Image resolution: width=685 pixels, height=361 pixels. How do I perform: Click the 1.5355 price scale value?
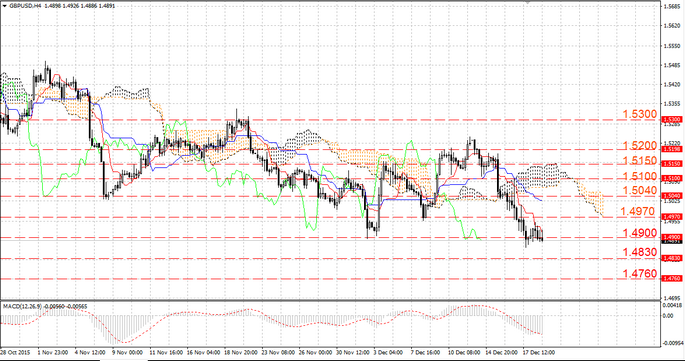click(x=673, y=104)
